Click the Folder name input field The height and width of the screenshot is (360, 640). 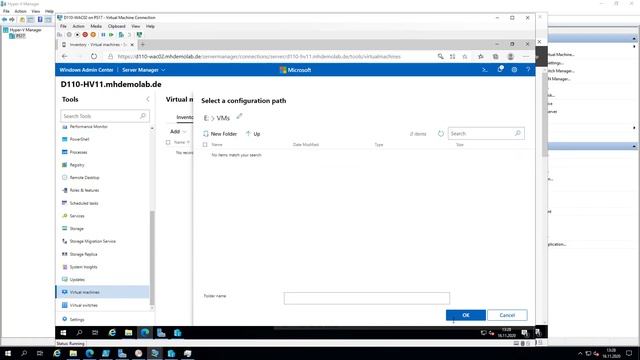[x=367, y=298]
